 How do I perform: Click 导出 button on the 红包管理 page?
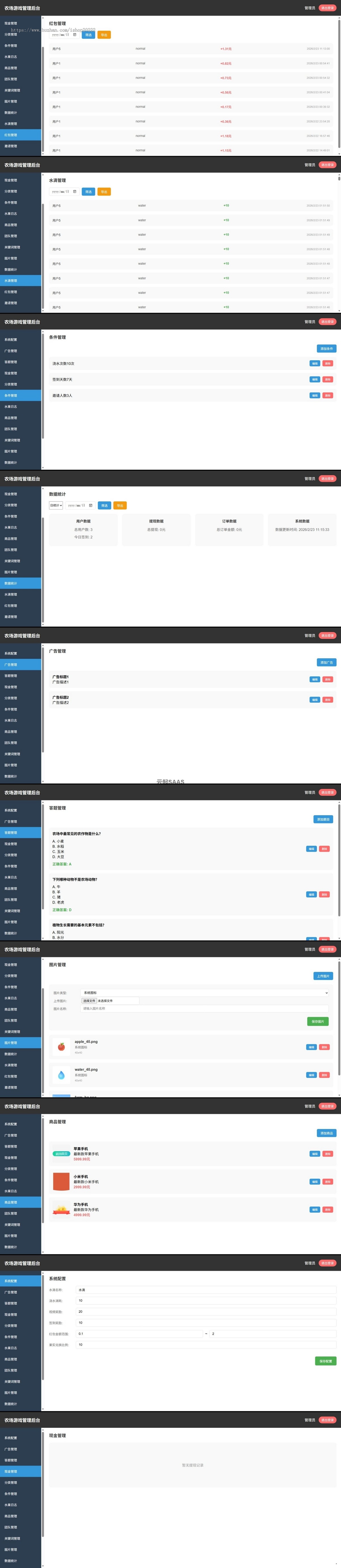click(x=104, y=35)
